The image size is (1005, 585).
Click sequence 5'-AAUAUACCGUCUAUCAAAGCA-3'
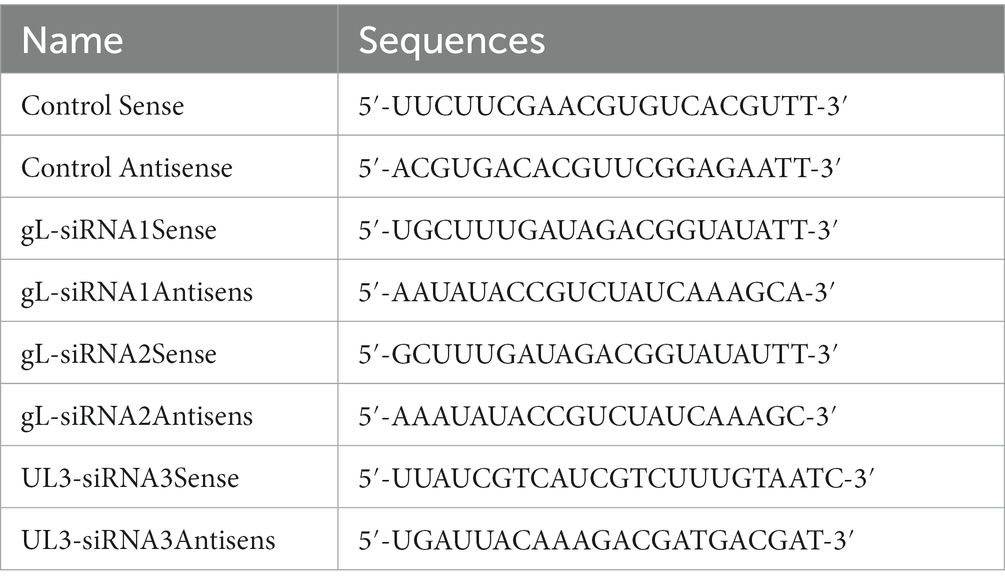[x=597, y=292]
